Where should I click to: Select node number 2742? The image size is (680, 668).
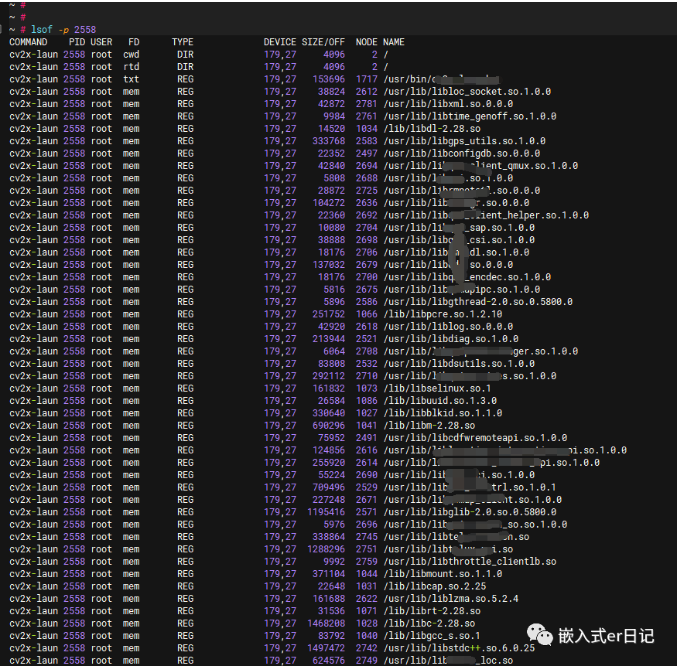[x=366, y=648]
